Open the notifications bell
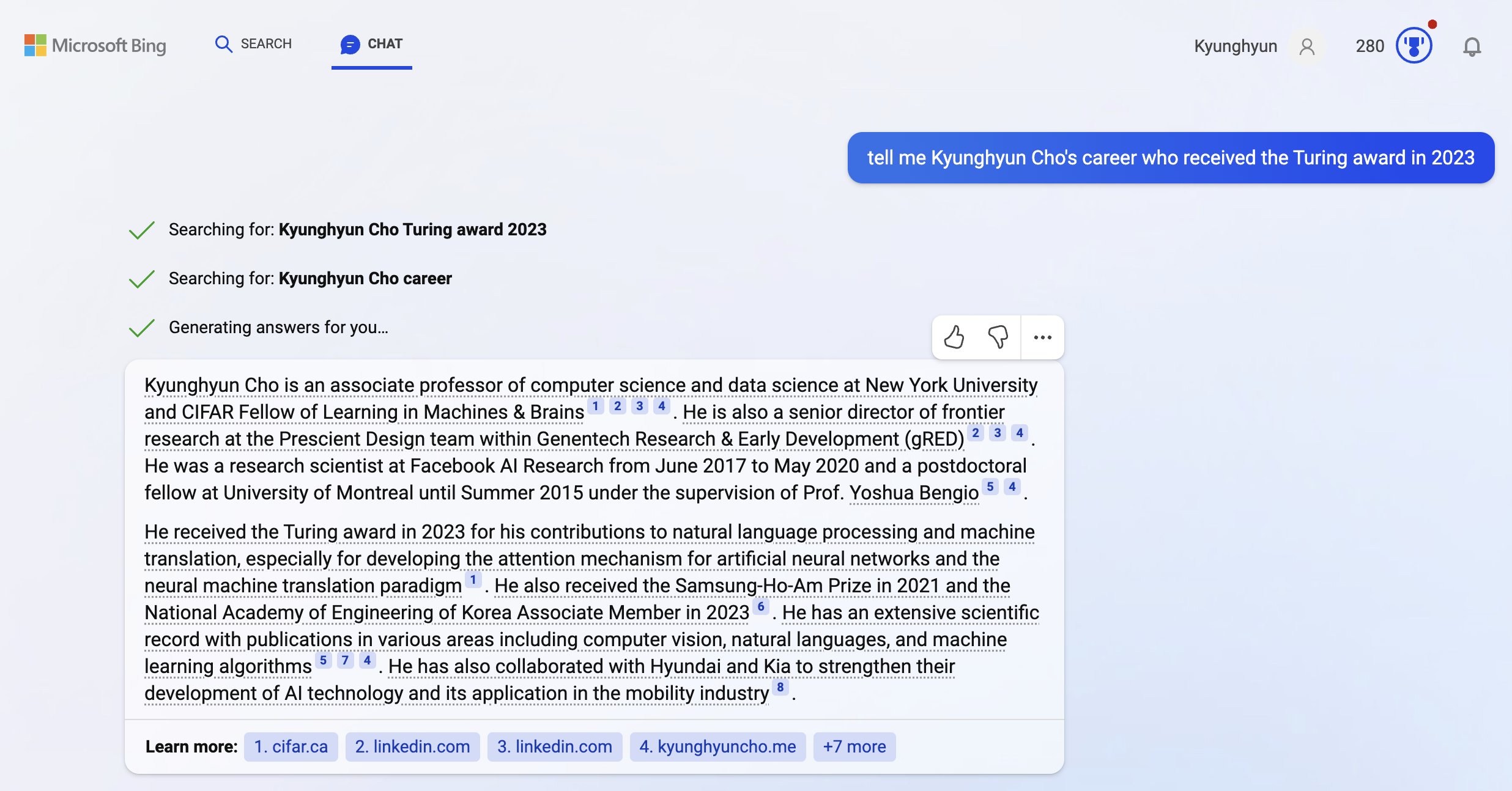1512x791 pixels. click(1472, 46)
